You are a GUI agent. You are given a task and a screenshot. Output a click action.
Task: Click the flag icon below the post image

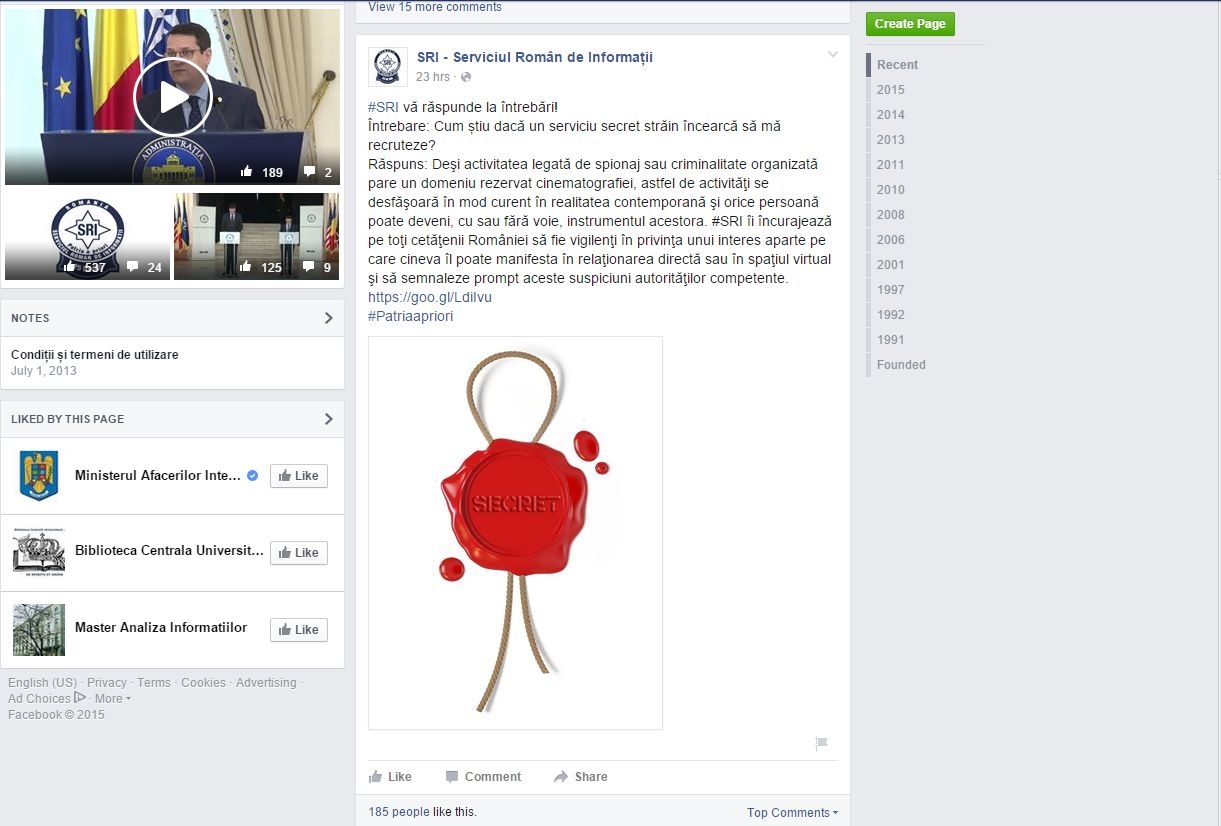(821, 743)
